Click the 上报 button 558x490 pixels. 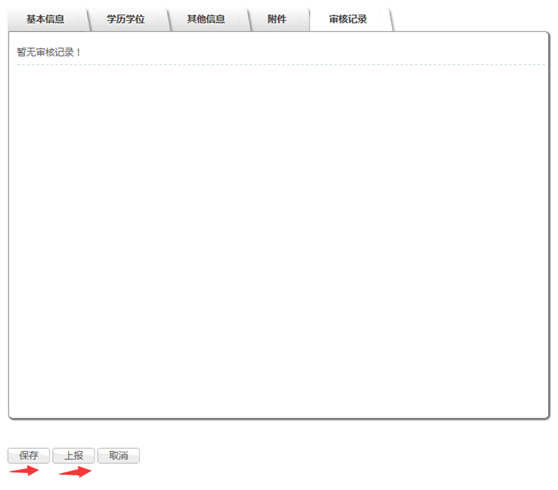tap(74, 455)
